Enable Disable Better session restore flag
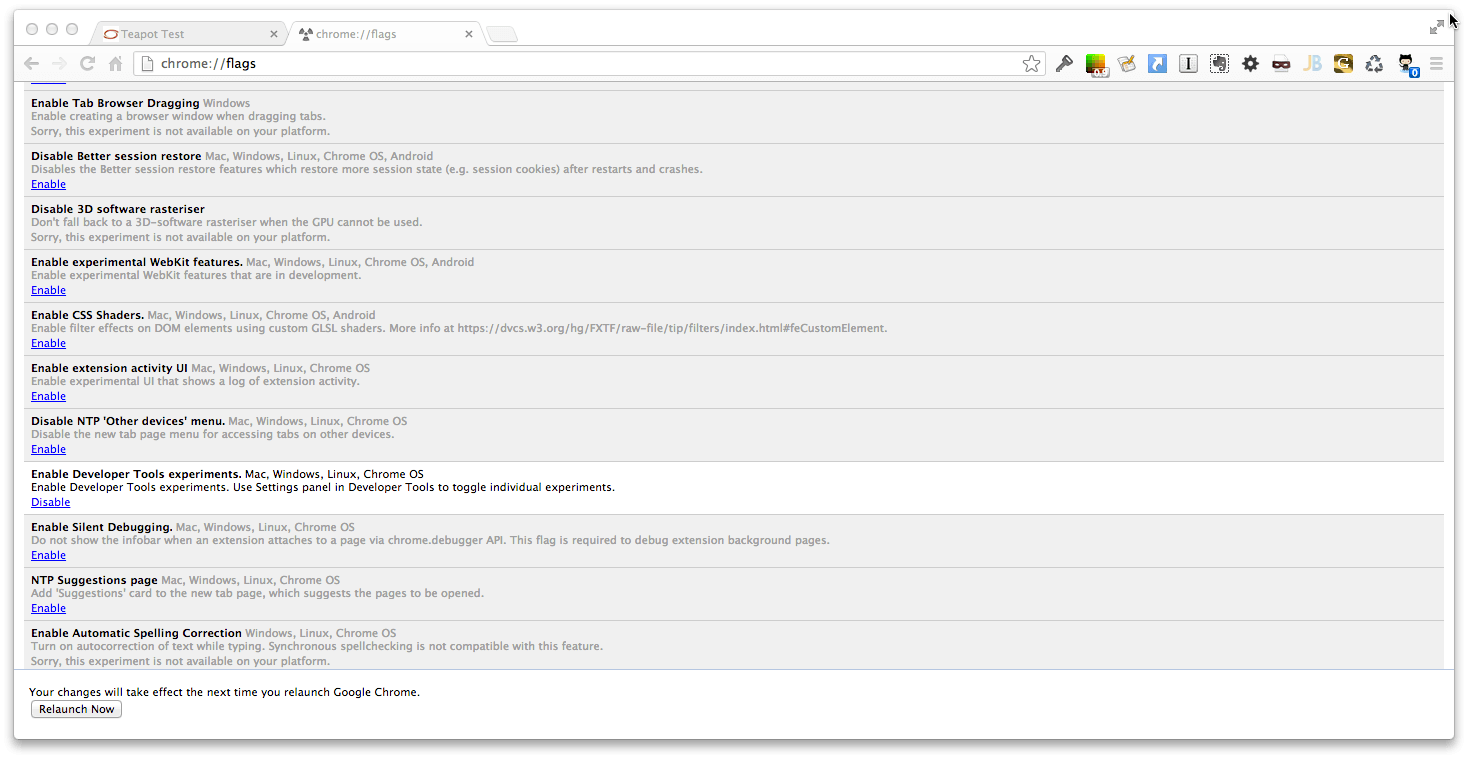 tap(48, 184)
